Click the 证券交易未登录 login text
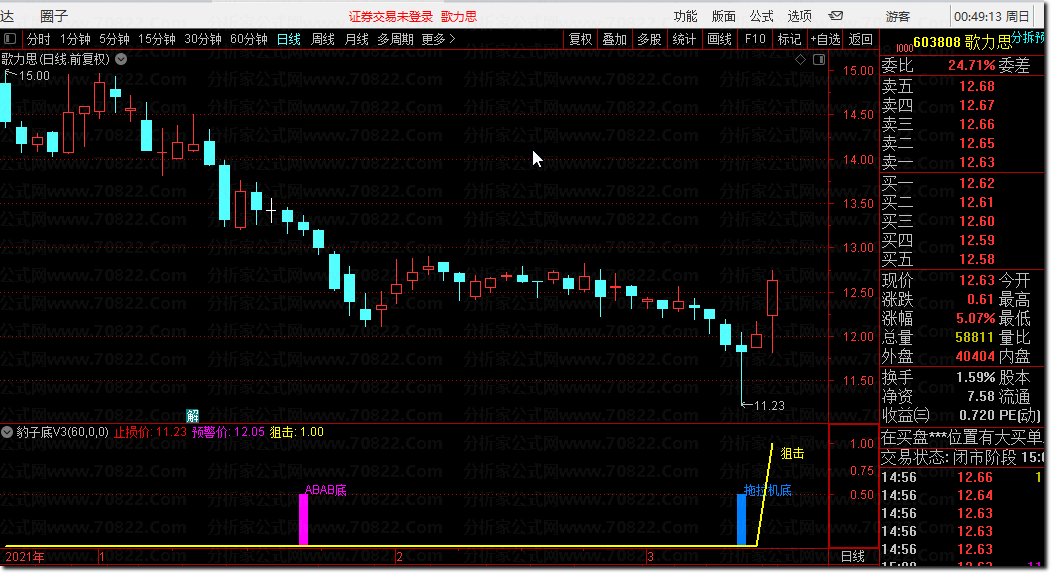The height and width of the screenshot is (574, 1053). pos(391,16)
